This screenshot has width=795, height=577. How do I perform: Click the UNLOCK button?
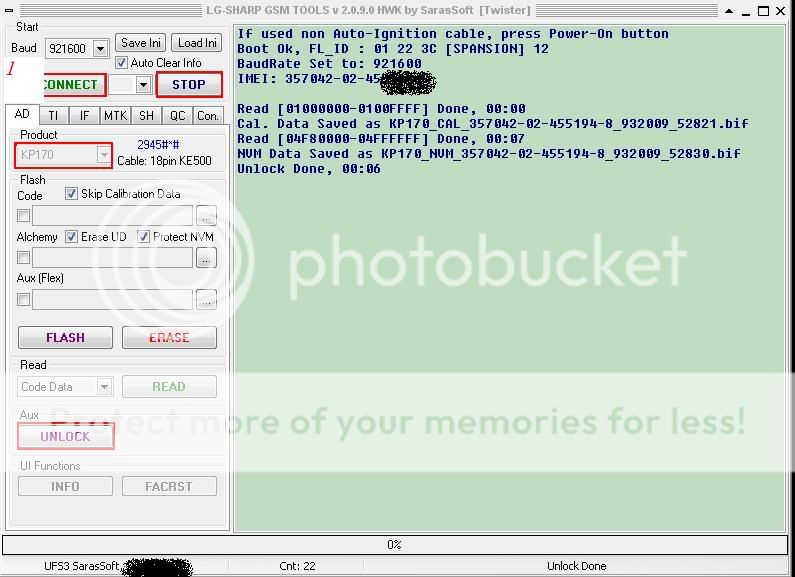(65, 437)
